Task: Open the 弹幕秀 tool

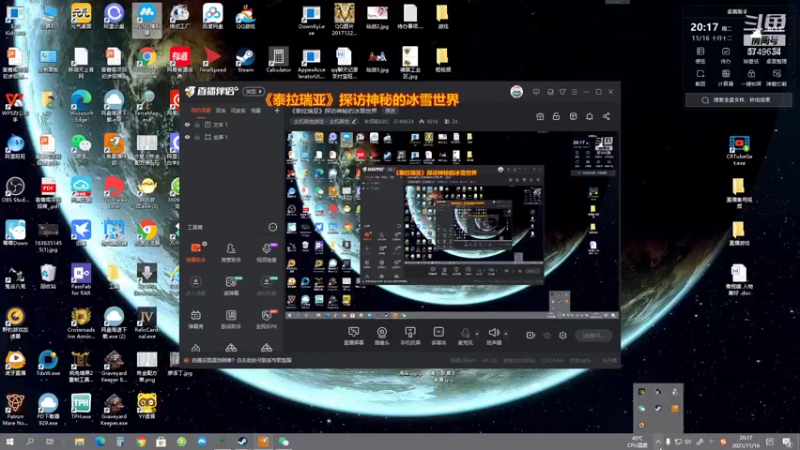Action: 195,319
